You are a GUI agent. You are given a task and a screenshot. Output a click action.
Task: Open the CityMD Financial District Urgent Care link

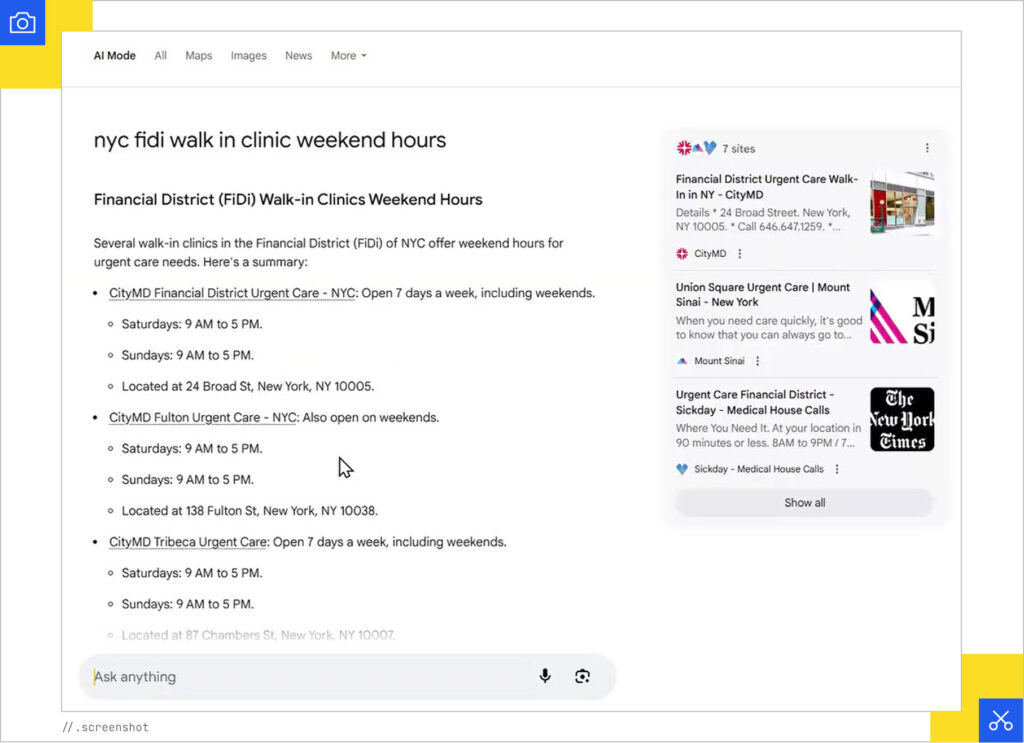[230, 293]
